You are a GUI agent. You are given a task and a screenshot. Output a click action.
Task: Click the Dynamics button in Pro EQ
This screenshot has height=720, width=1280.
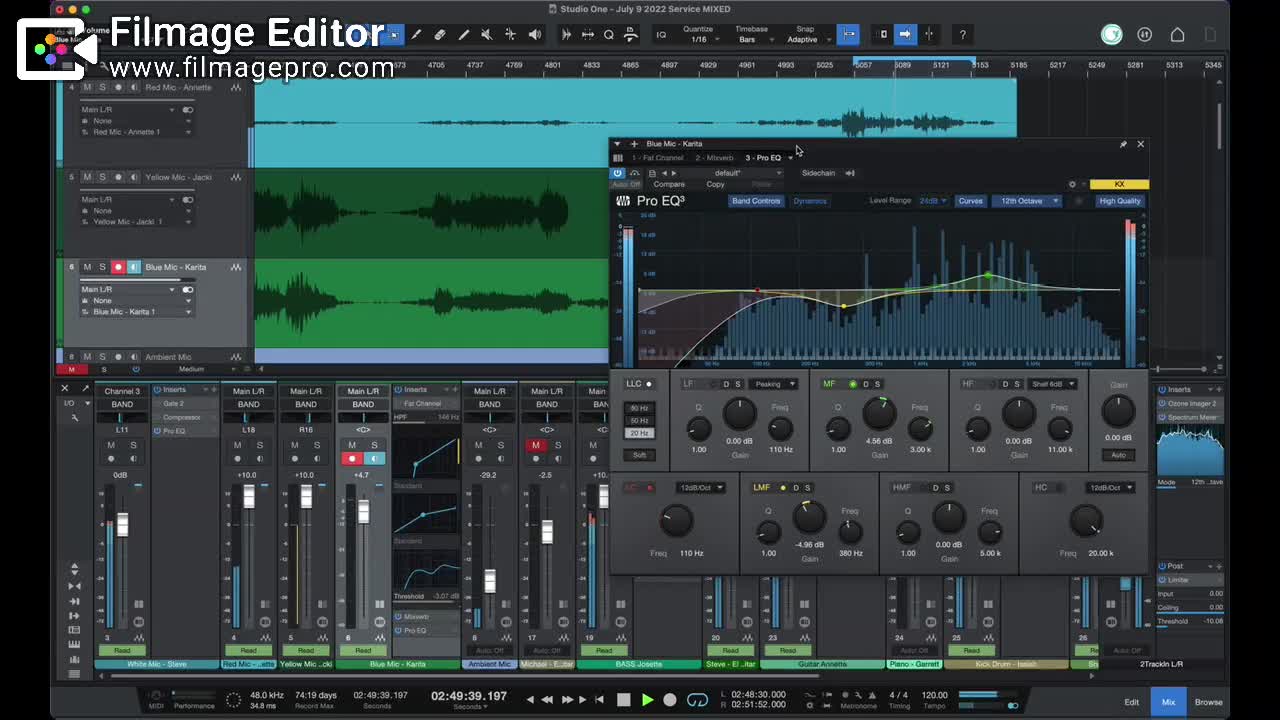(x=810, y=201)
